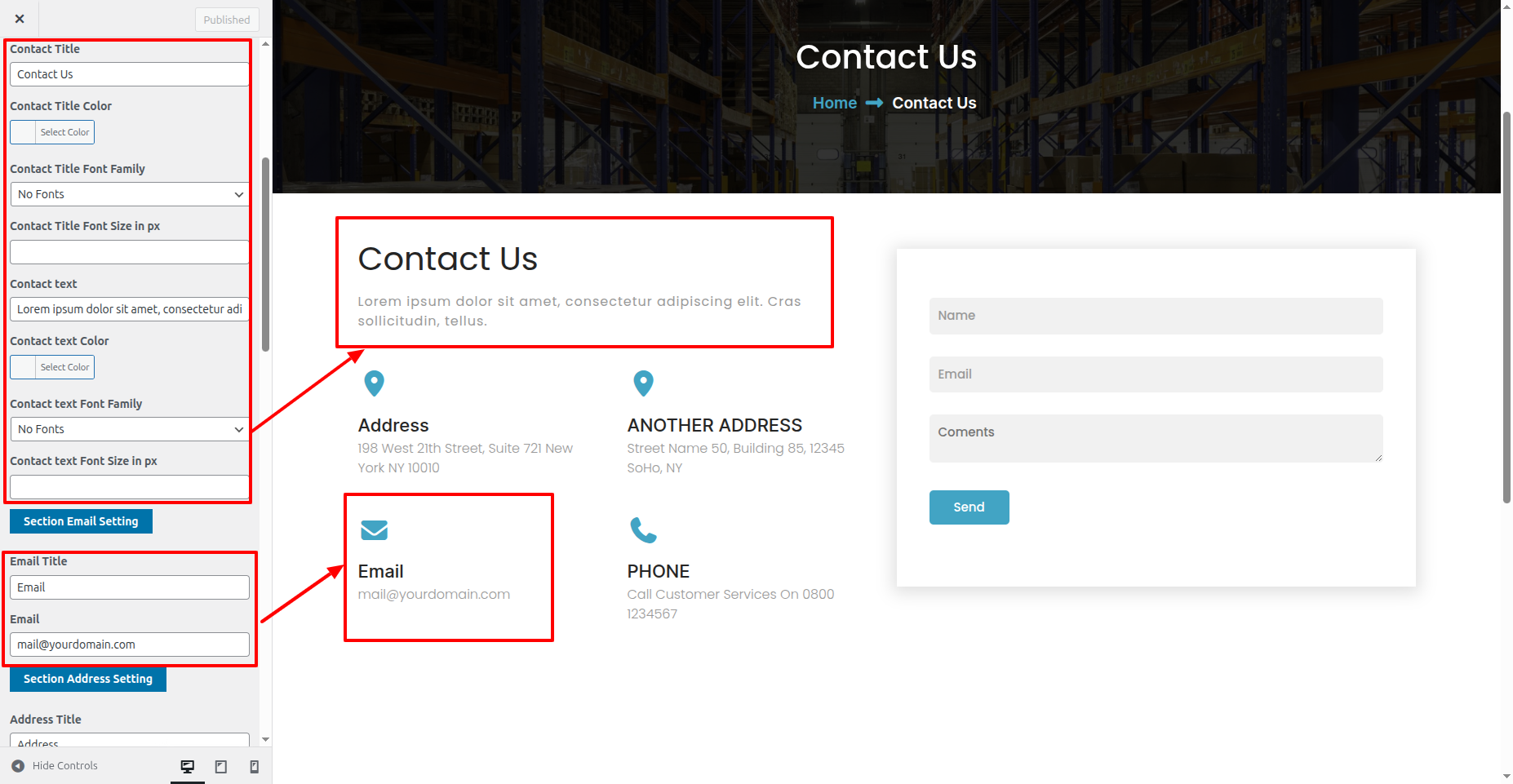Open Contact text Font Family dropdown
The image size is (1513, 784).
(130, 429)
